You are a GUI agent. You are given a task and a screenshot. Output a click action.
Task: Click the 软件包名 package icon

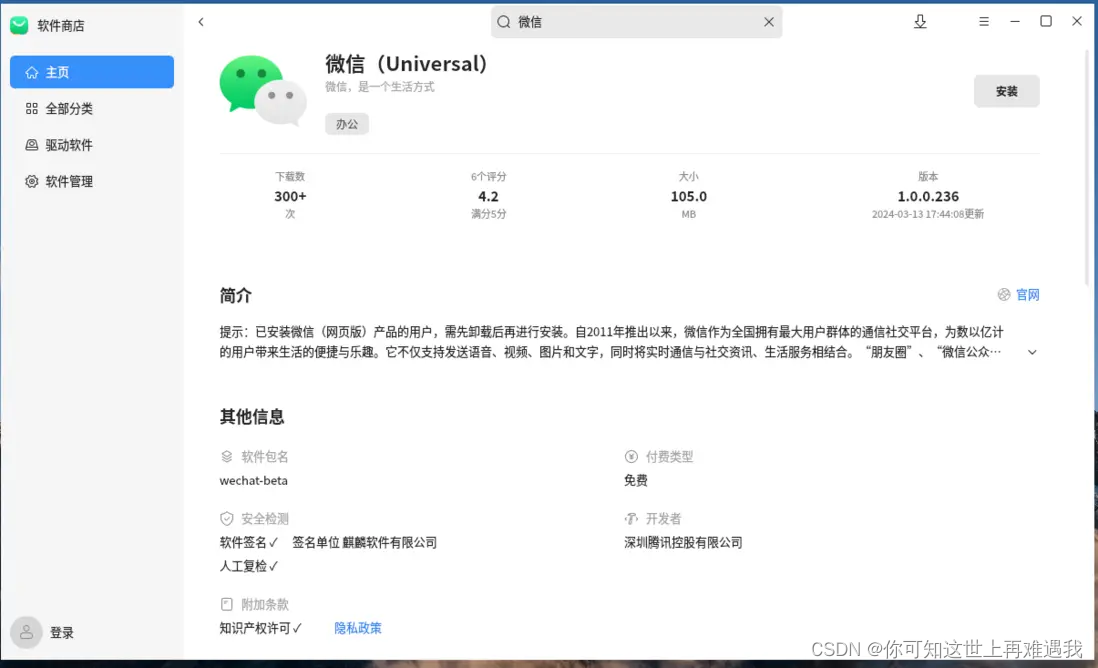tap(226, 457)
